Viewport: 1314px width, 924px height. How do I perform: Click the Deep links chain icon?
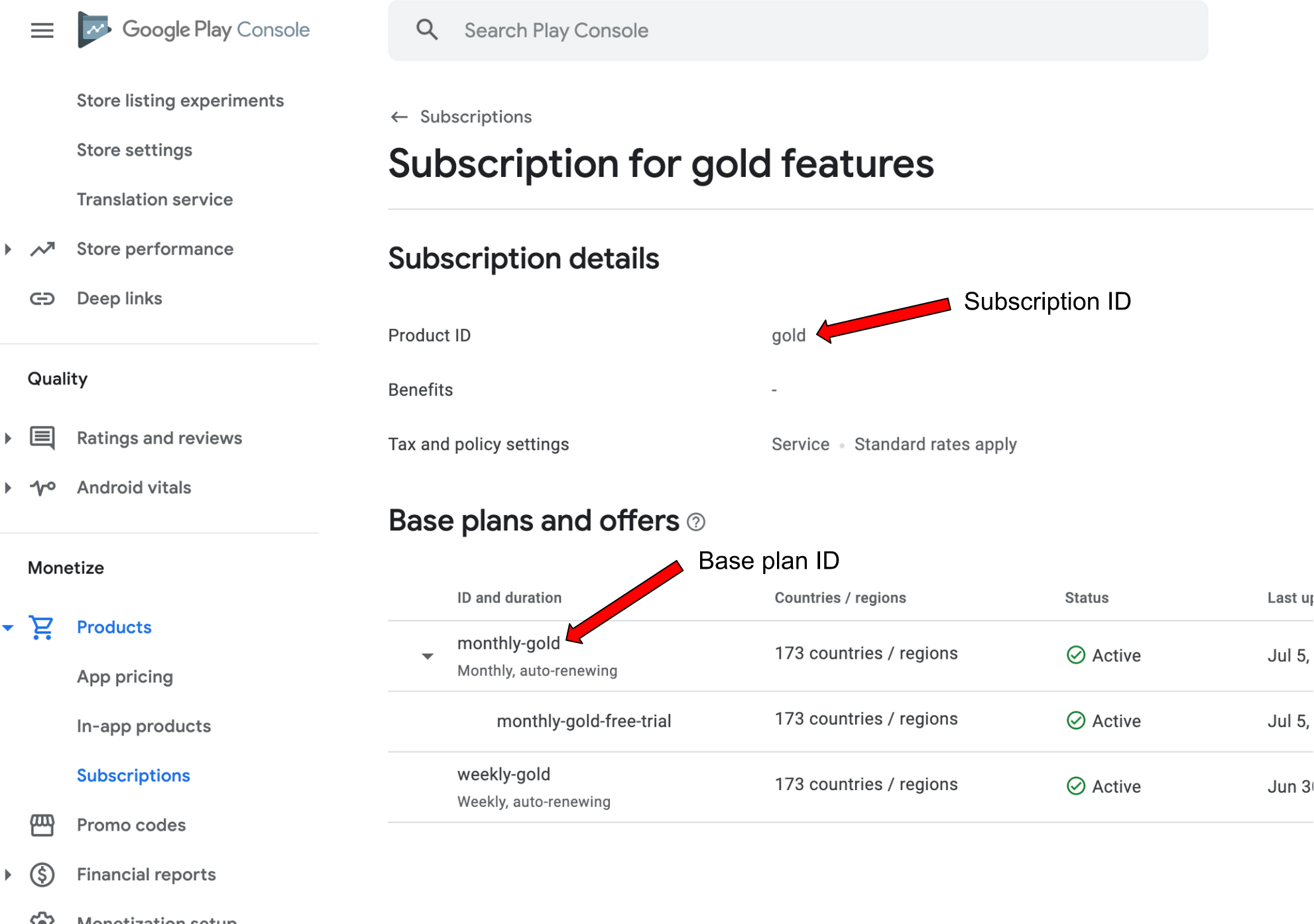(42, 299)
